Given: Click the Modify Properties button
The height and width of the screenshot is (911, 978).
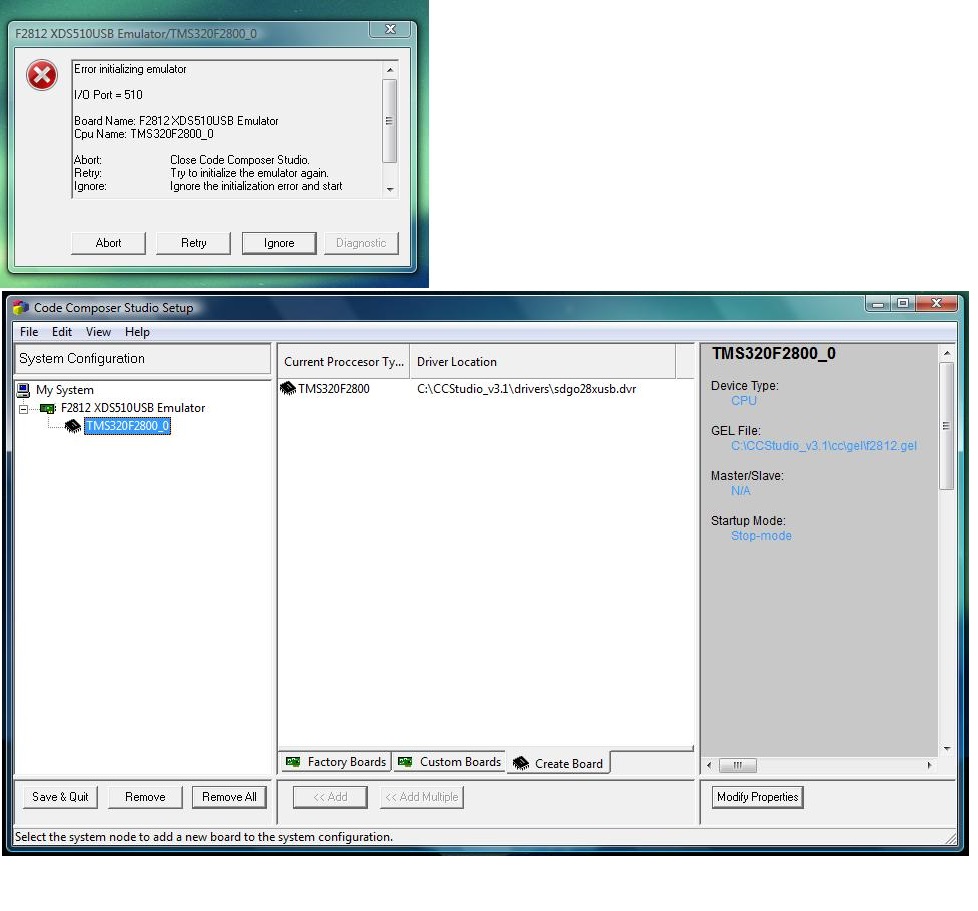Looking at the screenshot, I should coord(758,797).
